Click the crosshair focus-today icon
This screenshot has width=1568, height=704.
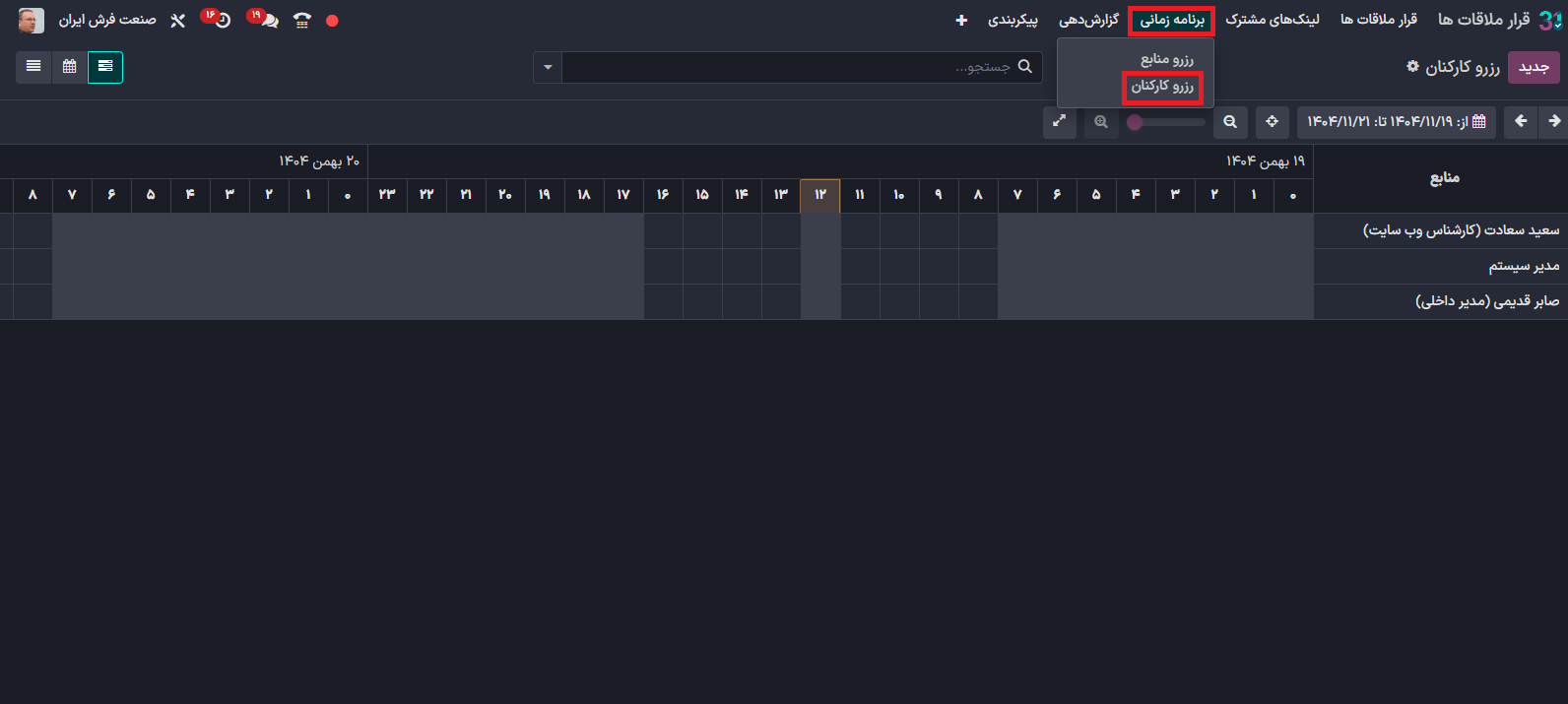1273,122
